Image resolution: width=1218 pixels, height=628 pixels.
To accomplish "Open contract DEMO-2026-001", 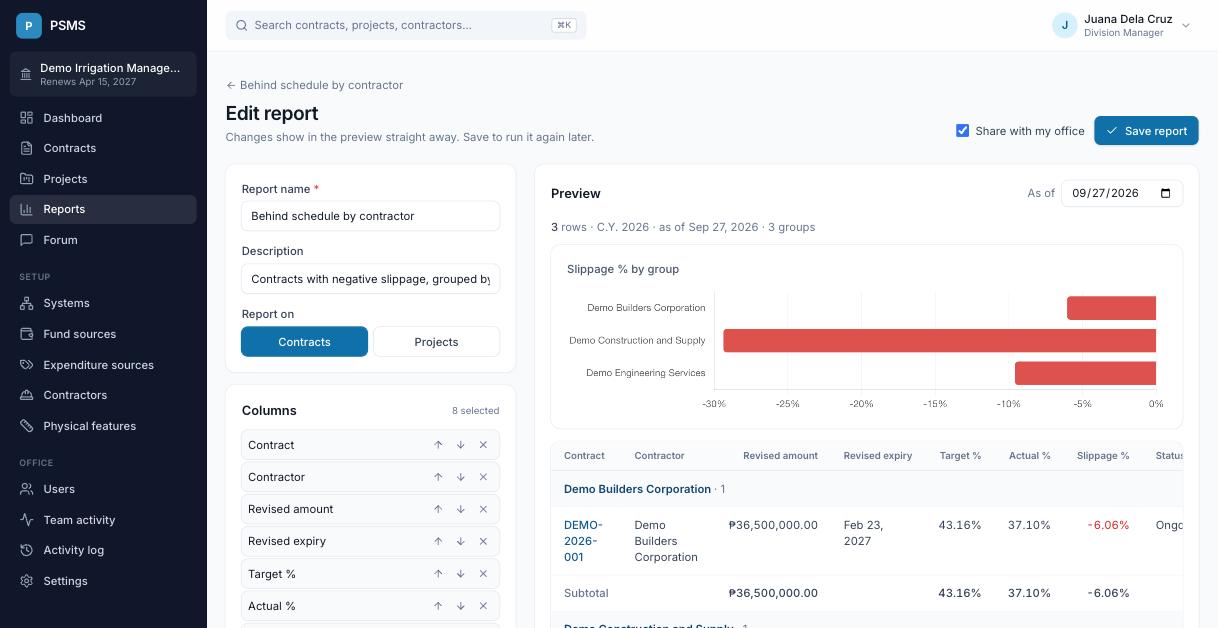I will 583,541.
